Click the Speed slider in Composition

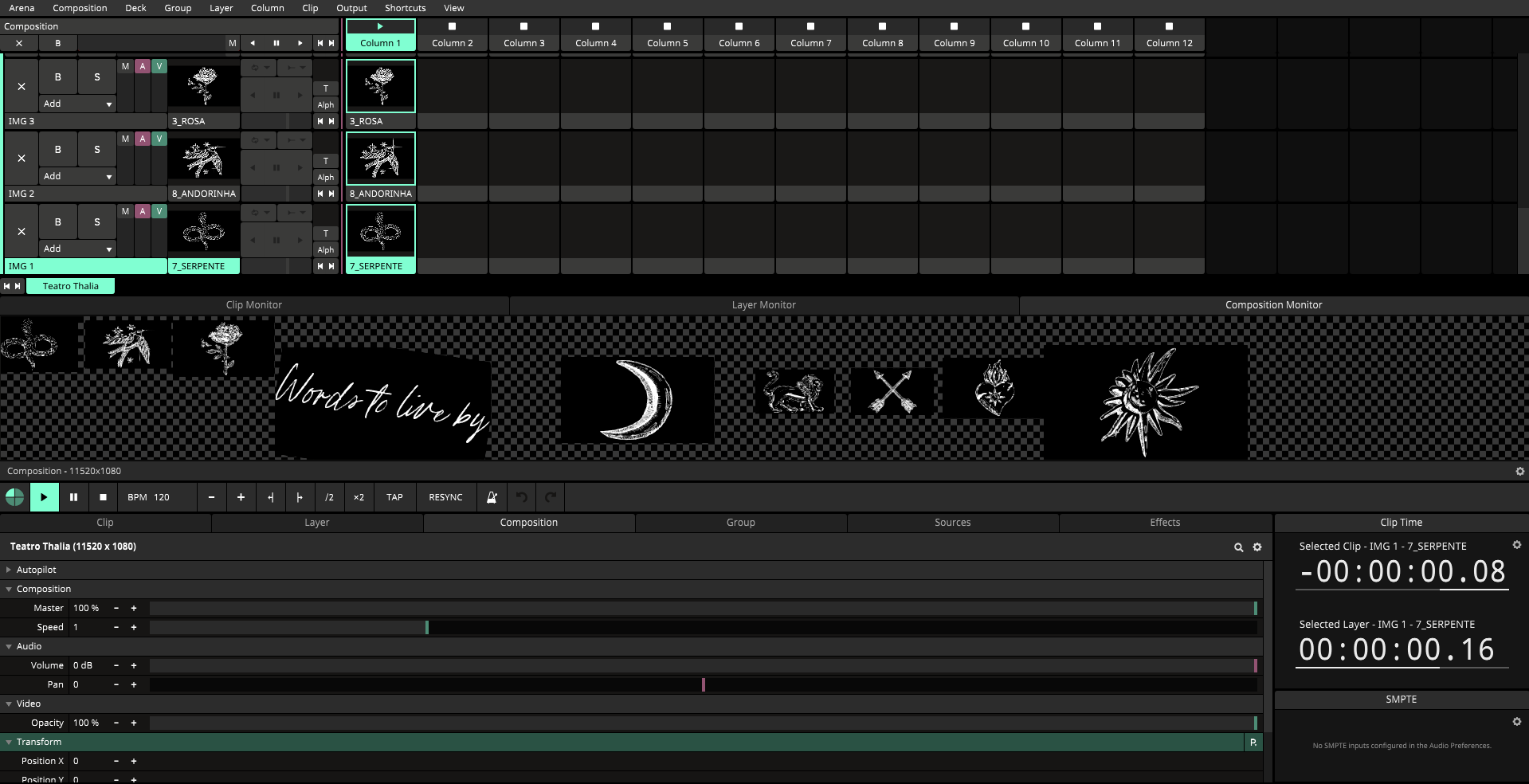[703, 627]
